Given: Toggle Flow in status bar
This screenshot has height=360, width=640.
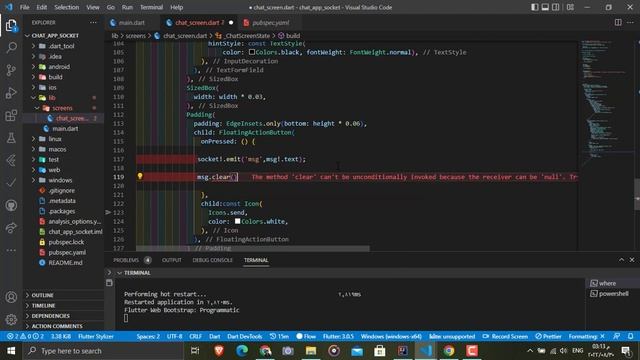Looking at the screenshot, I should pyautogui.click(x=306, y=336).
